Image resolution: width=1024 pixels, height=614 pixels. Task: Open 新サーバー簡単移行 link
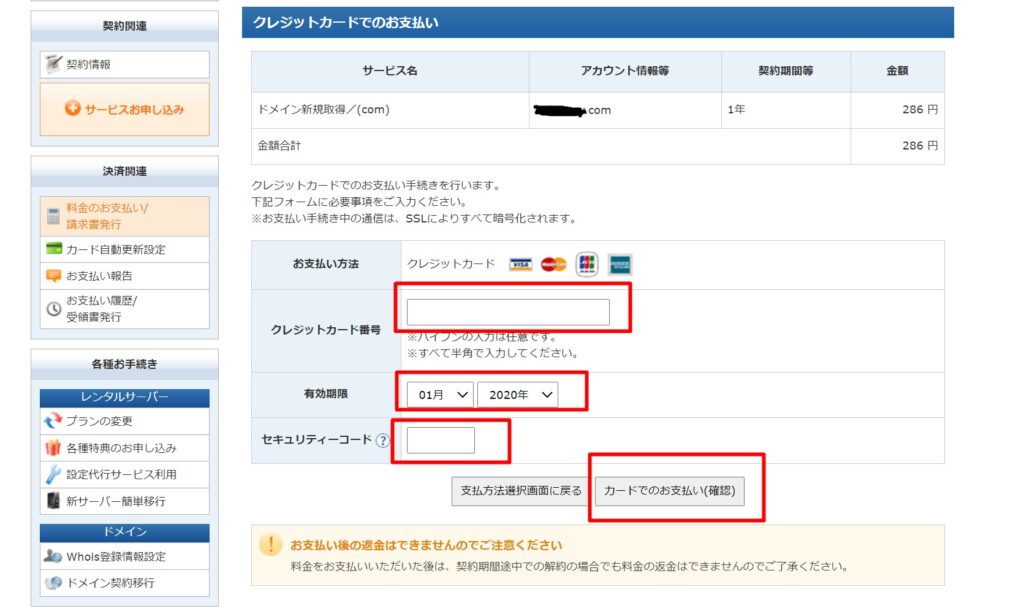125,501
